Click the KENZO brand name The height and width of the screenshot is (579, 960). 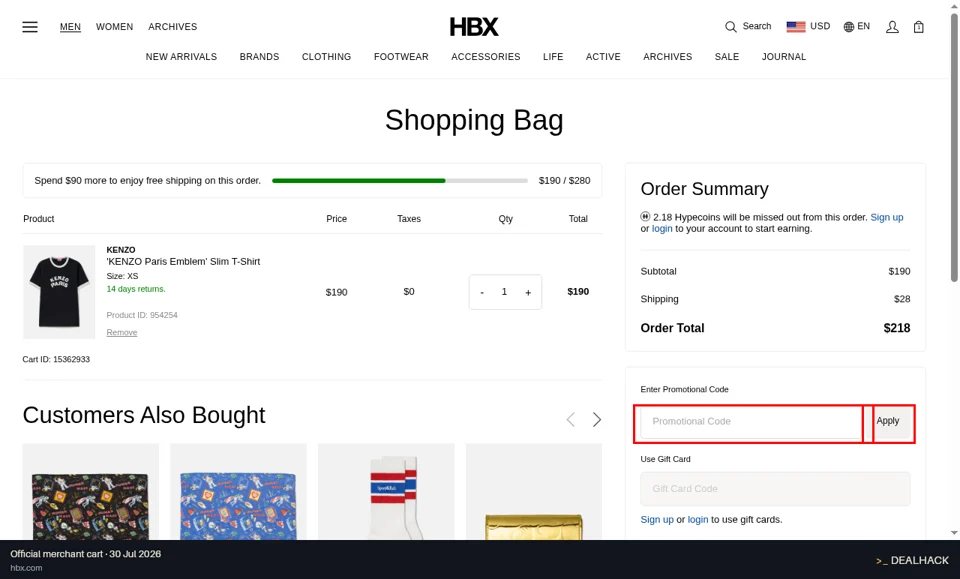pos(121,250)
